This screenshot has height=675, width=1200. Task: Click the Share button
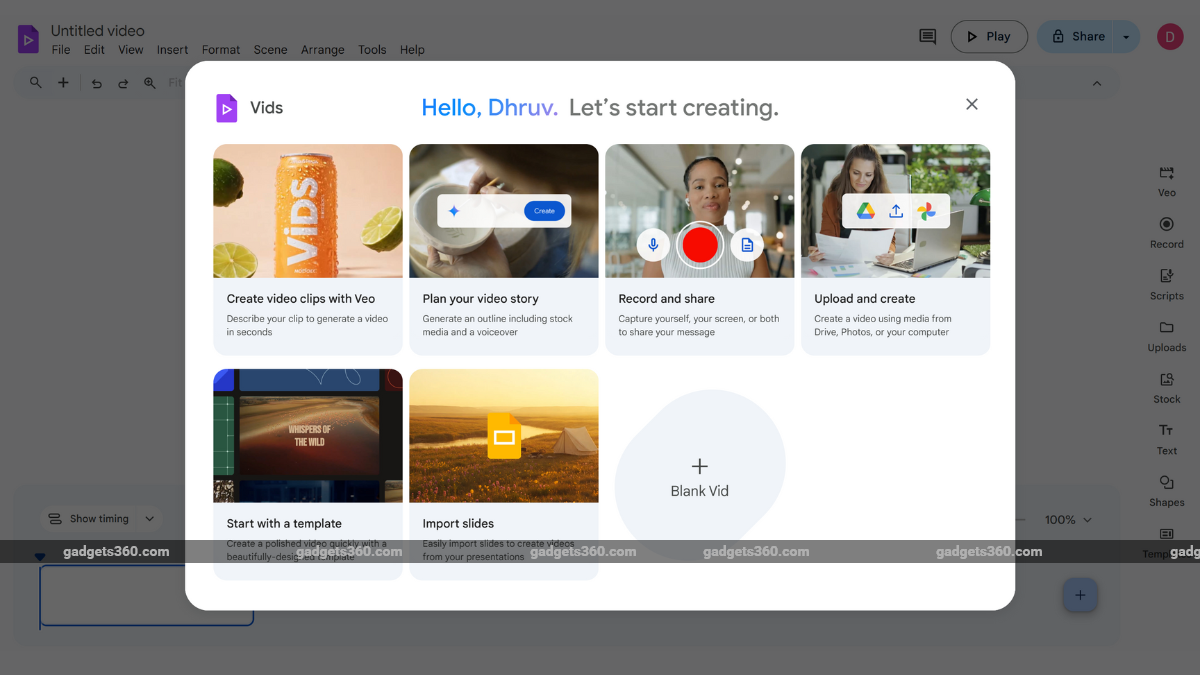click(1077, 37)
